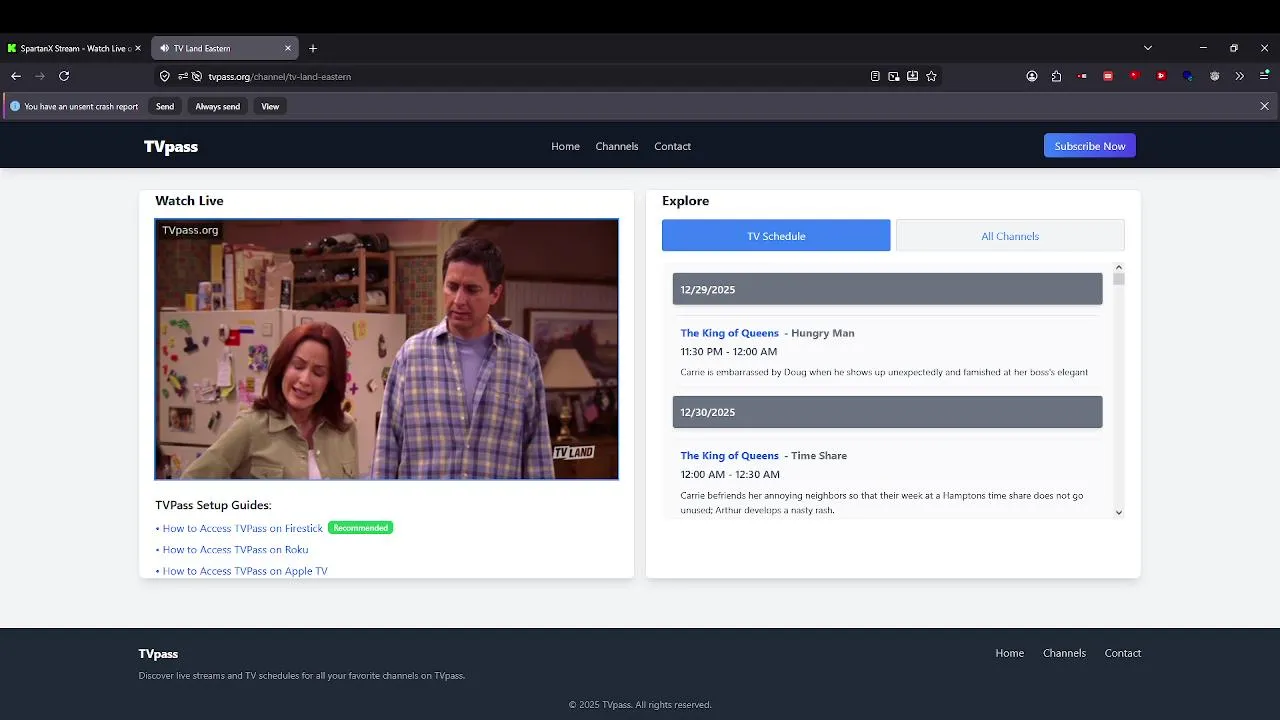Open How to Access TVPass on Firestick
The image size is (1280, 720).
click(243, 528)
